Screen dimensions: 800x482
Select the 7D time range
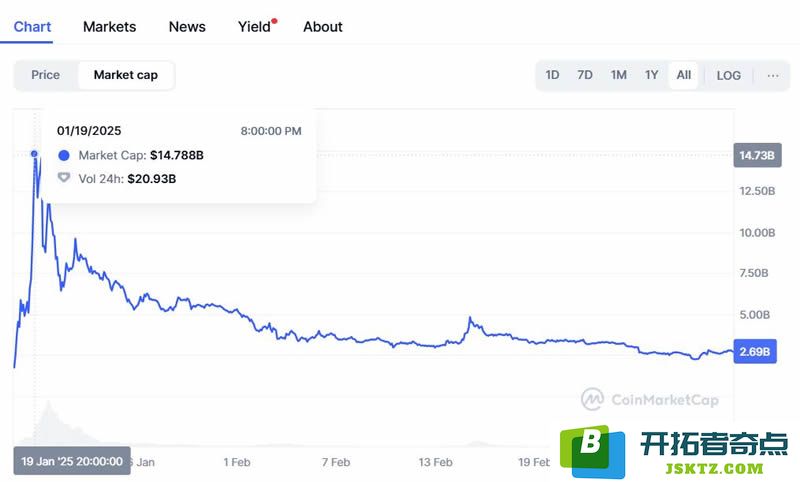[x=585, y=75]
